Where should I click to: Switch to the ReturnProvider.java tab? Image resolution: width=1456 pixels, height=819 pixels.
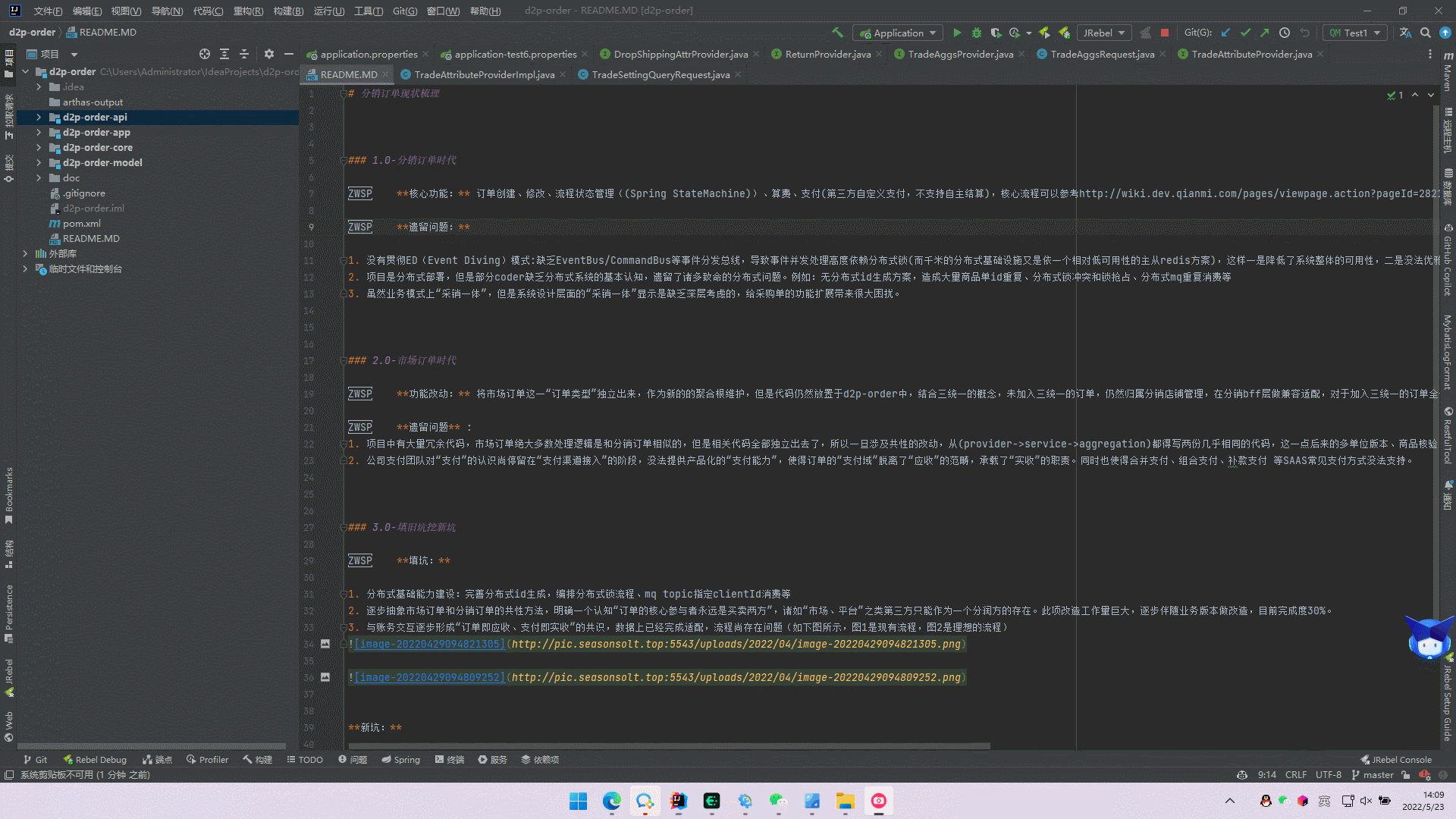point(827,54)
